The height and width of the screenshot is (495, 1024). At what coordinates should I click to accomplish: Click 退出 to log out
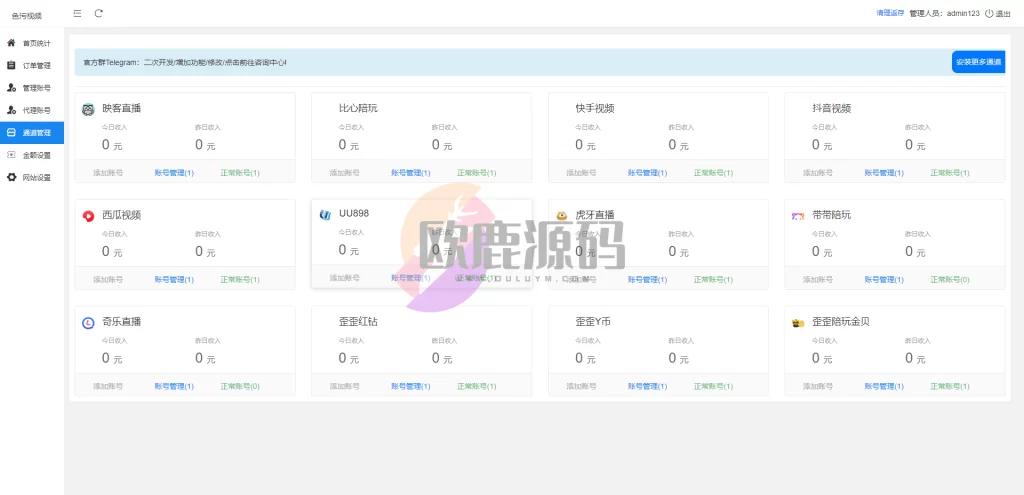(1002, 13)
